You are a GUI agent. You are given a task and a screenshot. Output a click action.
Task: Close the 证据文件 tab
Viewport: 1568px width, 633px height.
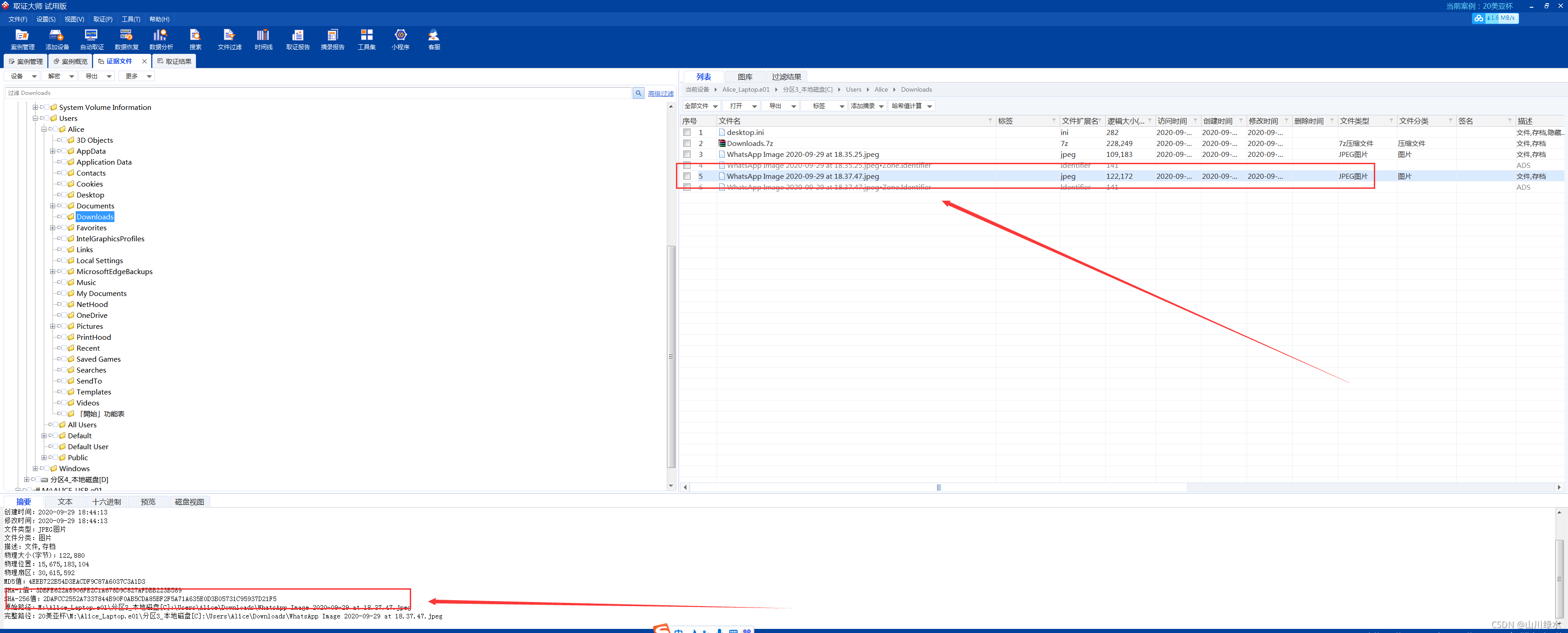(144, 62)
